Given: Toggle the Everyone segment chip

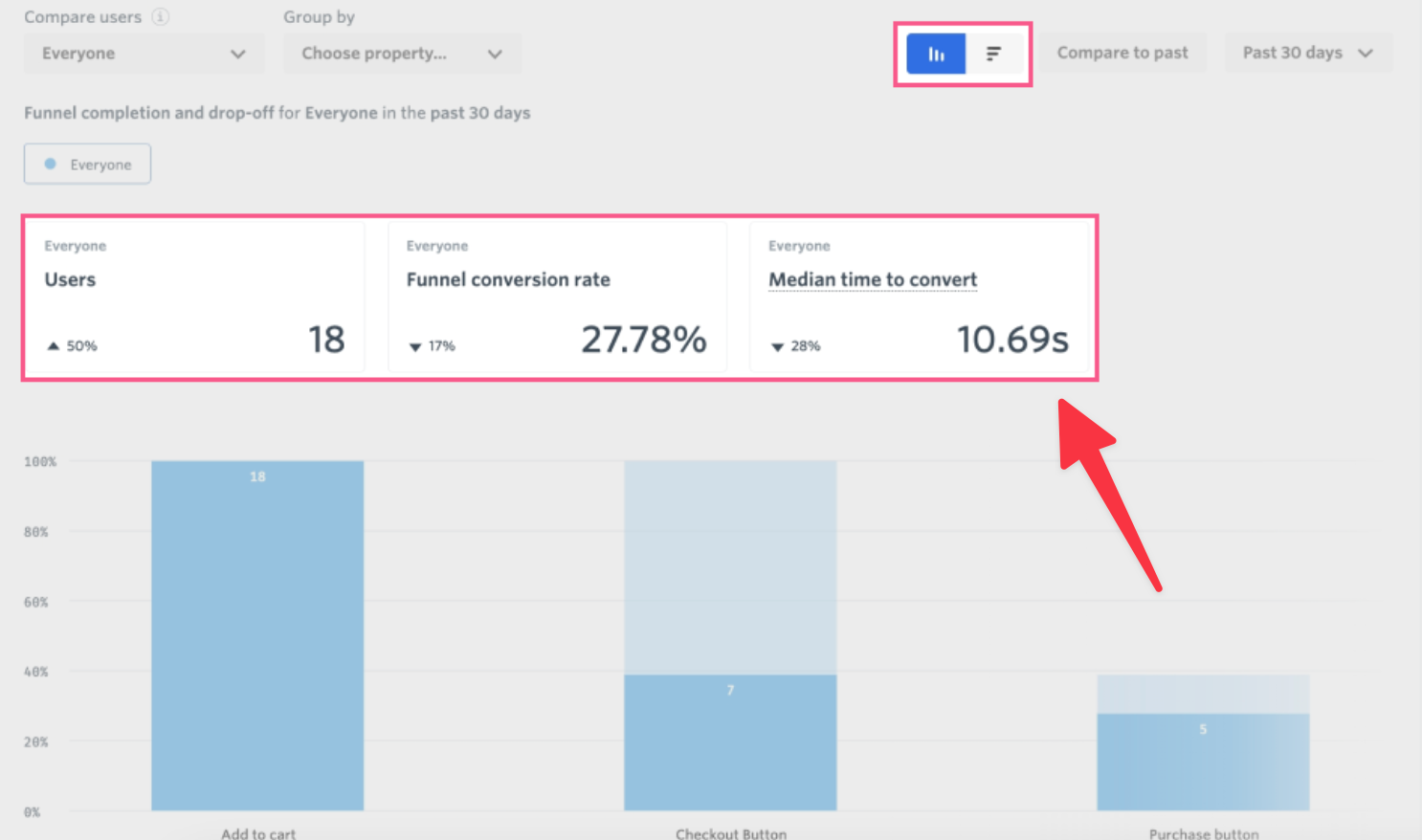Looking at the screenshot, I should 88,165.
